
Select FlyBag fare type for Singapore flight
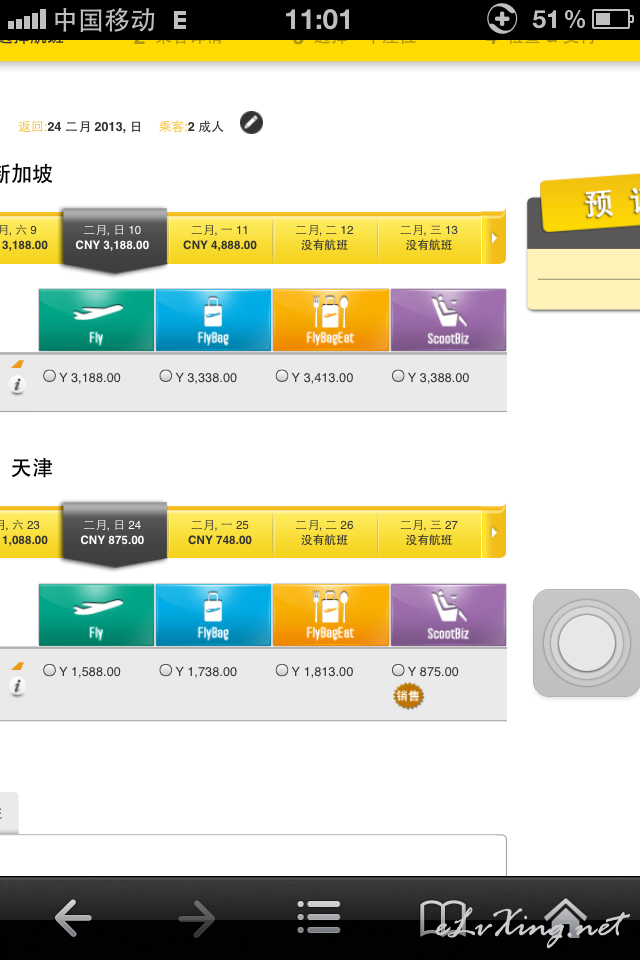(213, 320)
